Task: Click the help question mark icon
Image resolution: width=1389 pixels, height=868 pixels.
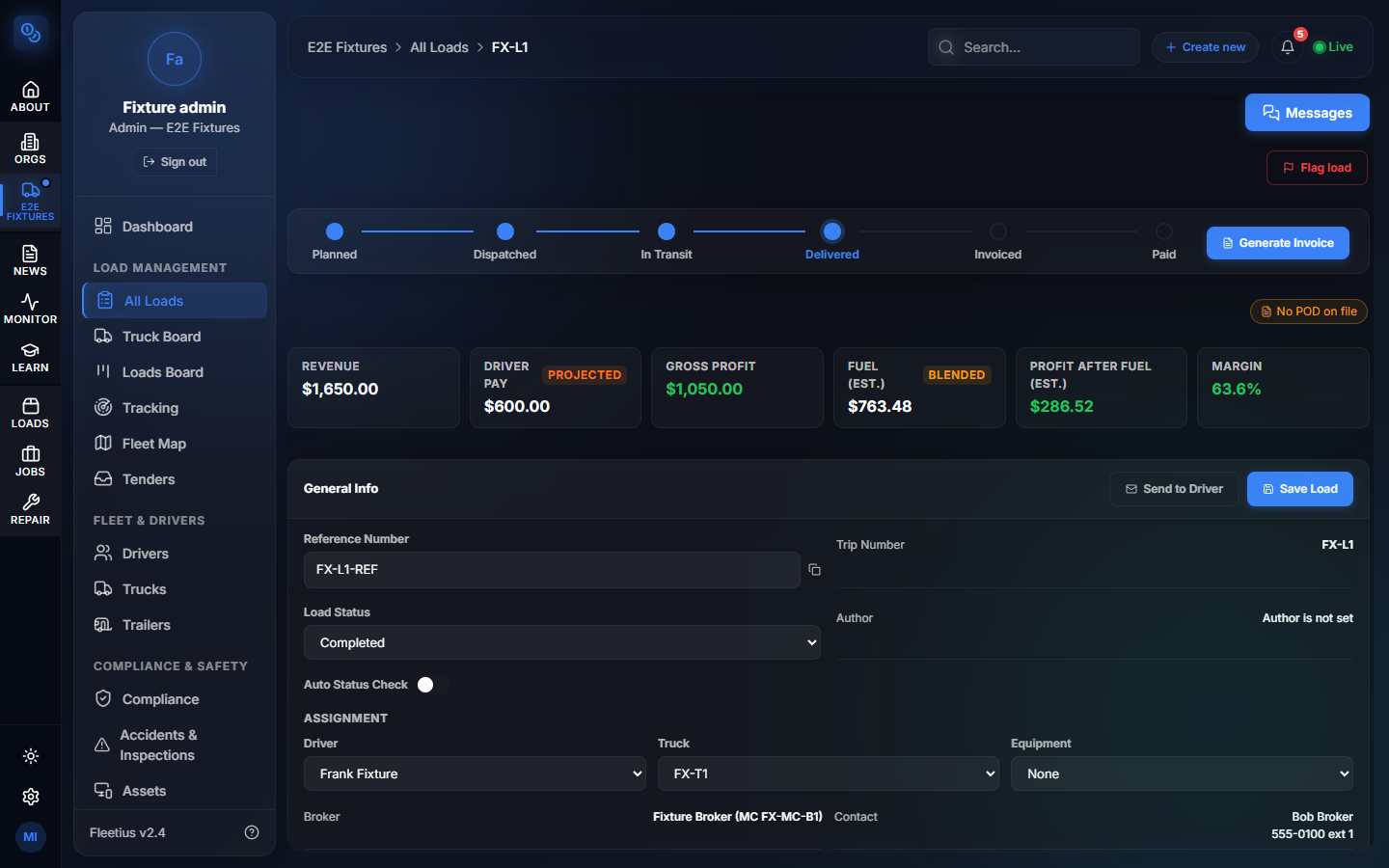Action: click(252, 832)
